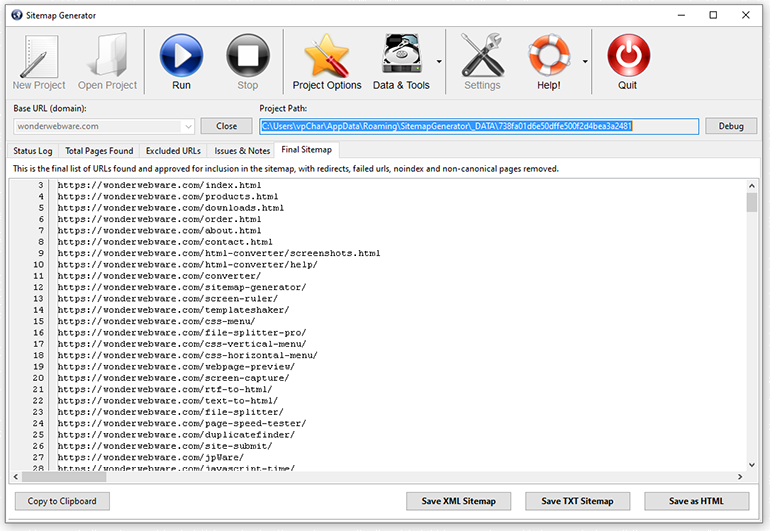This screenshot has width=770, height=531.
Task: Click the Close project button
Action: [x=226, y=126]
